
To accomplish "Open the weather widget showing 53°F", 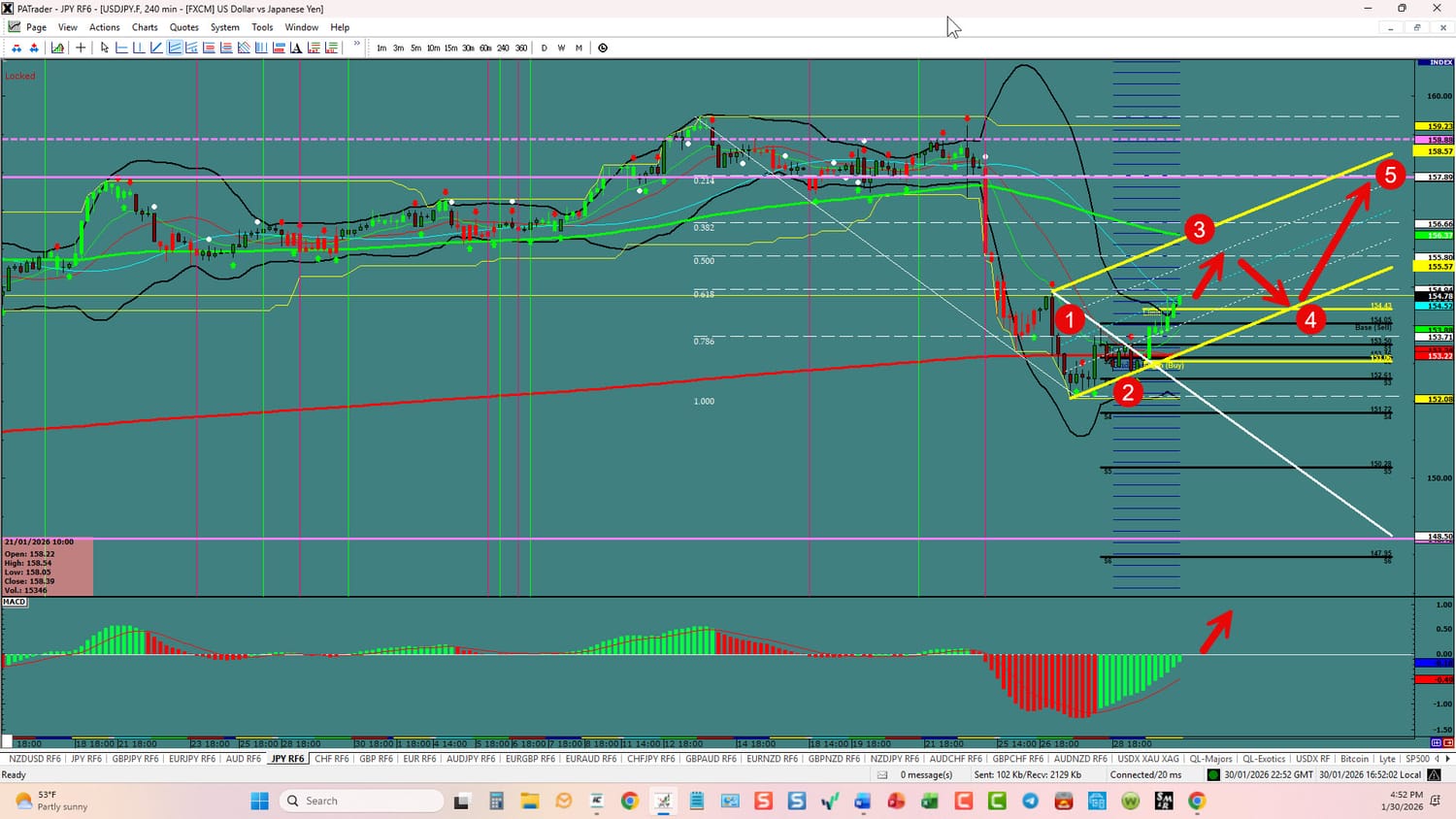I will click(52, 801).
